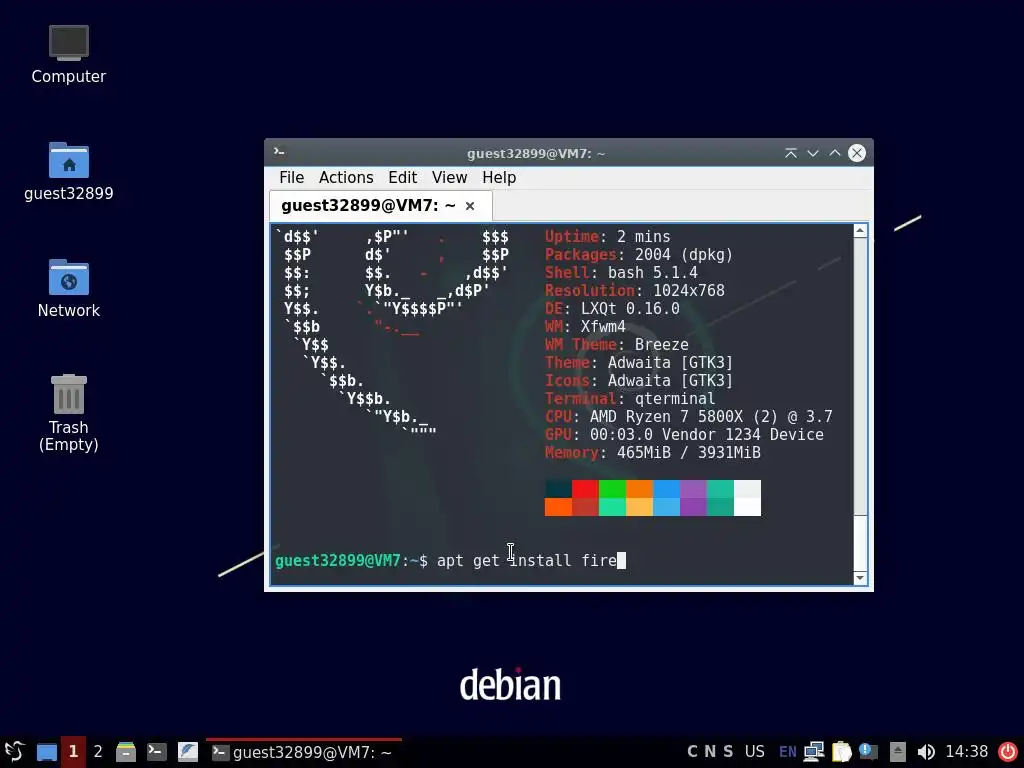Click the 'Shell: bash 5.1.4' line
The image size is (1024, 768).
tap(621, 272)
